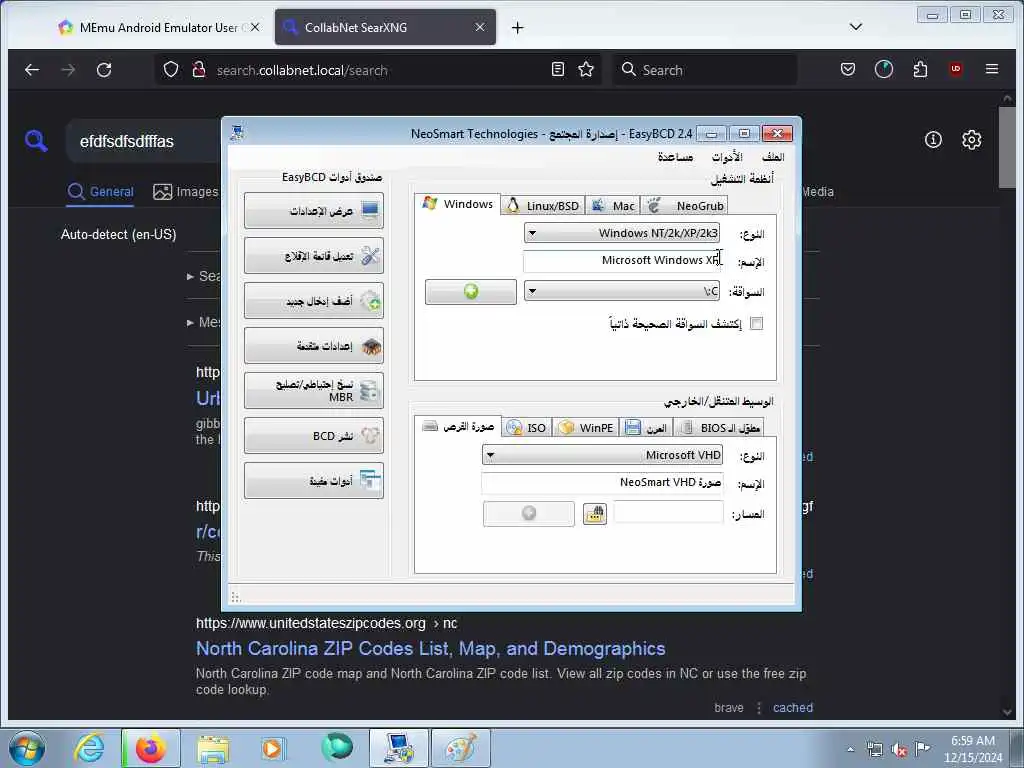Click the EasyBCD title bar app icon
Screen dimensions: 1024x768
(237, 133)
